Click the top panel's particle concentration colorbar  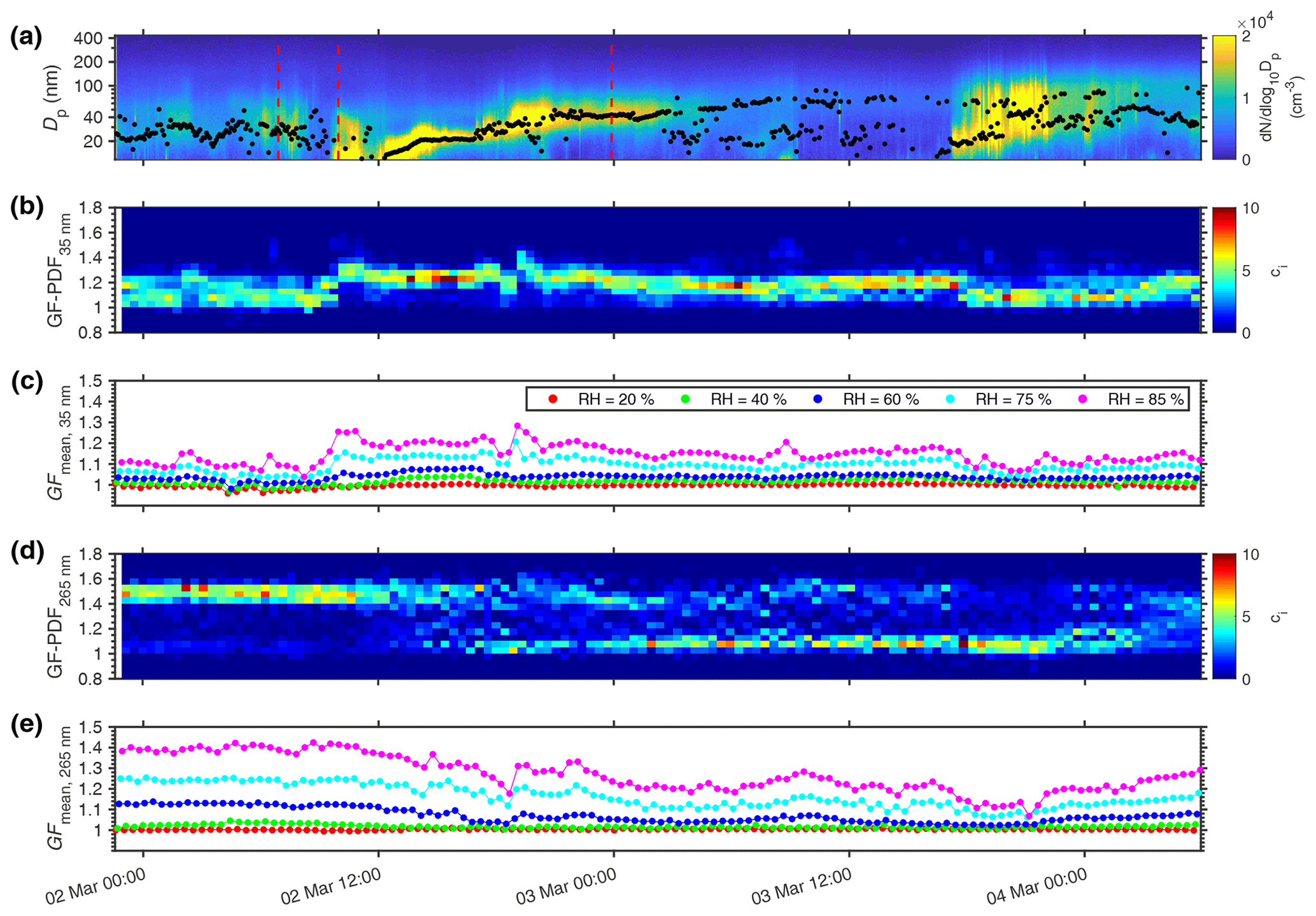1223,97
